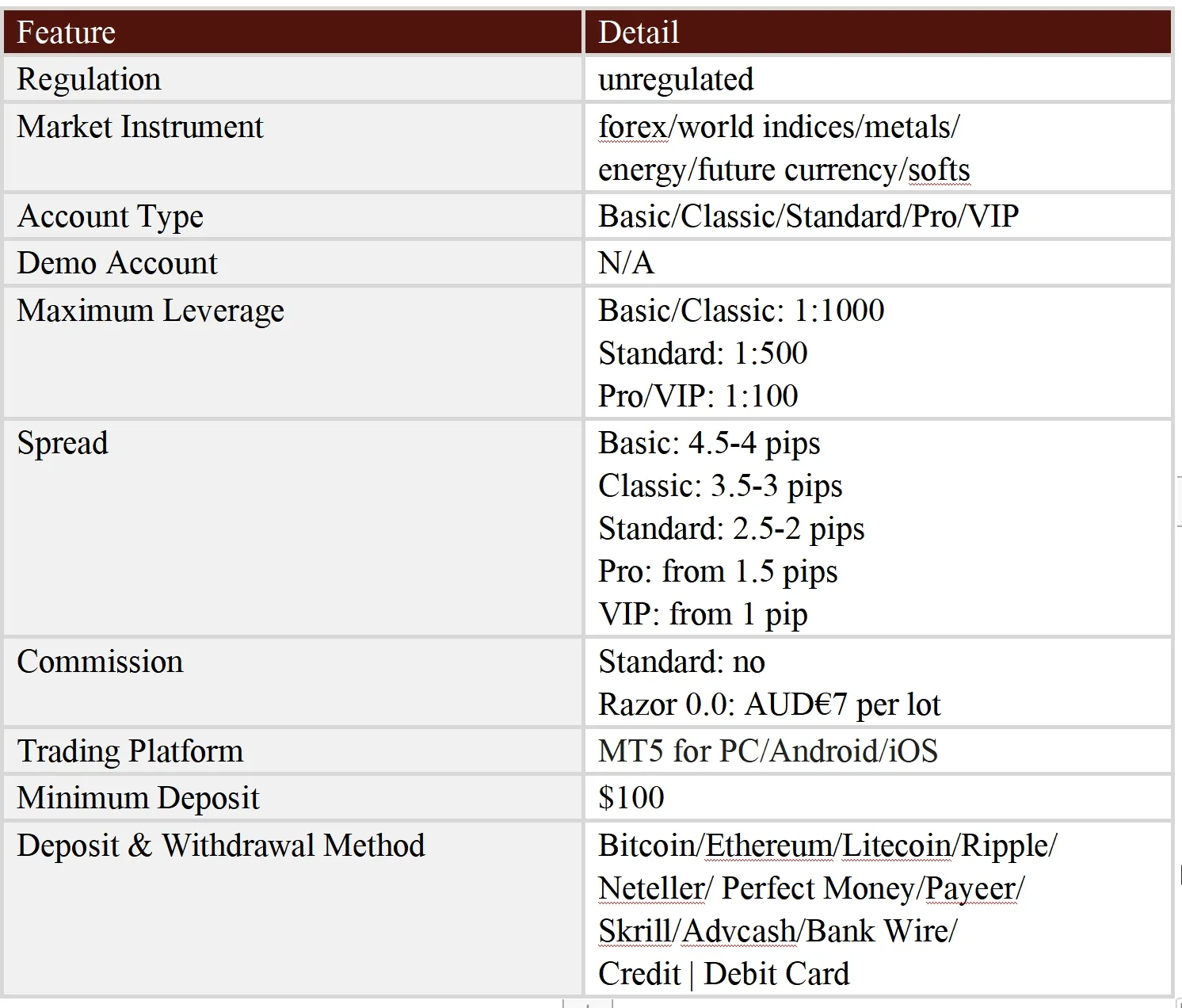Screen dimensions: 1182x1008
Task: Click the Spread row label
Action: click(x=63, y=443)
